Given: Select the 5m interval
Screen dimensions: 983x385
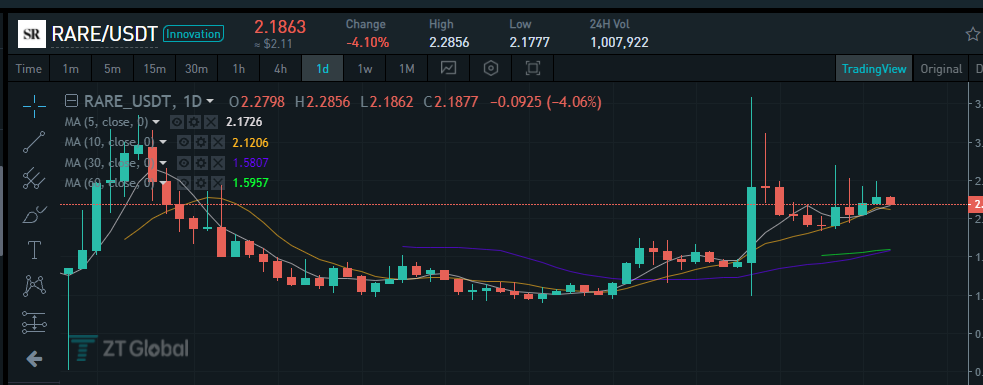Looking at the screenshot, I should [x=112, y=68].
